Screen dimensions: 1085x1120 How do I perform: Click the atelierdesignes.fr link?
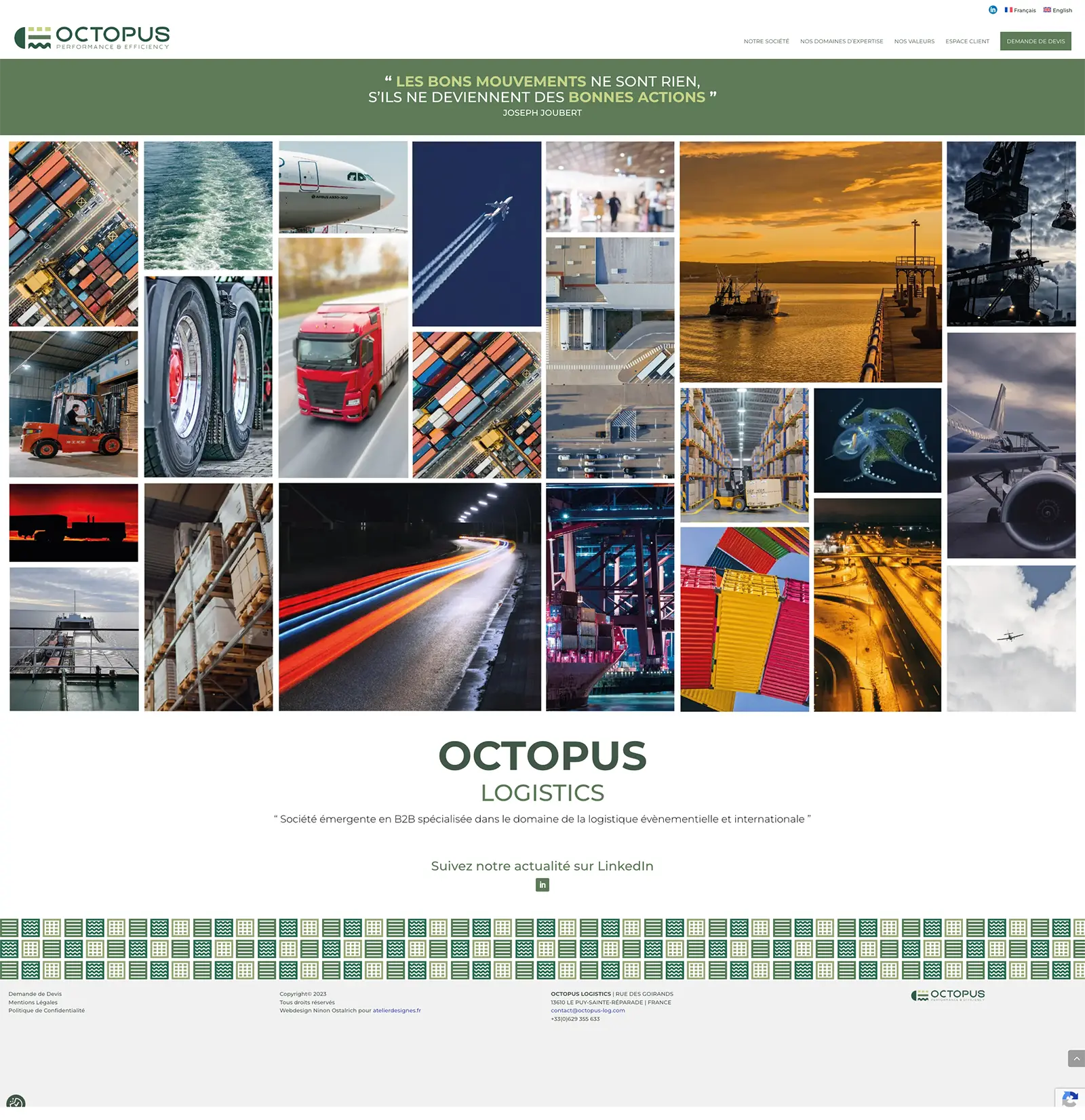[397, 1010]
